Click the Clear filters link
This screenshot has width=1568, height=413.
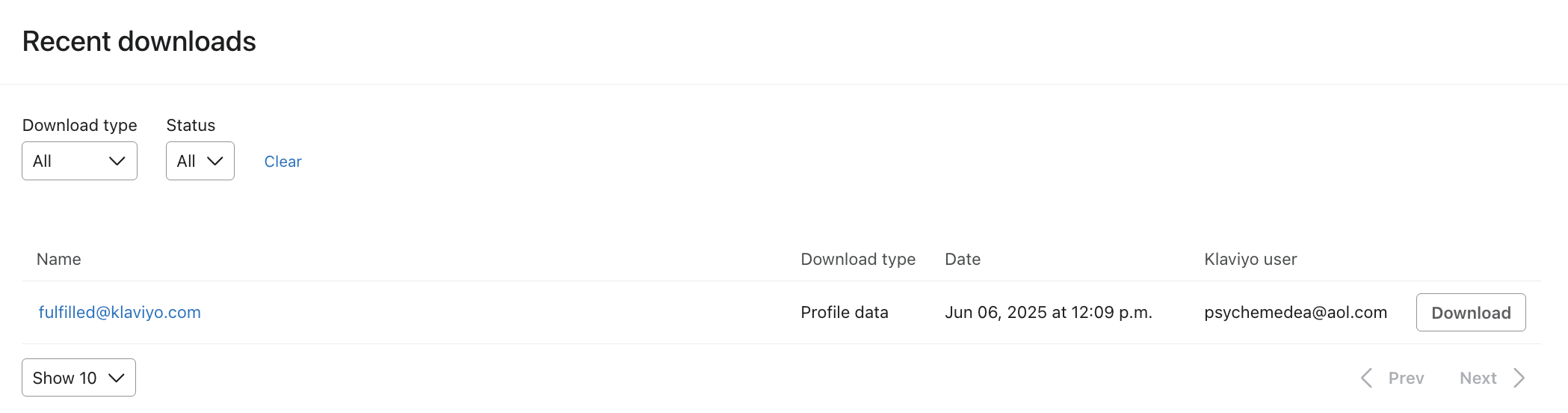(283, 162)
